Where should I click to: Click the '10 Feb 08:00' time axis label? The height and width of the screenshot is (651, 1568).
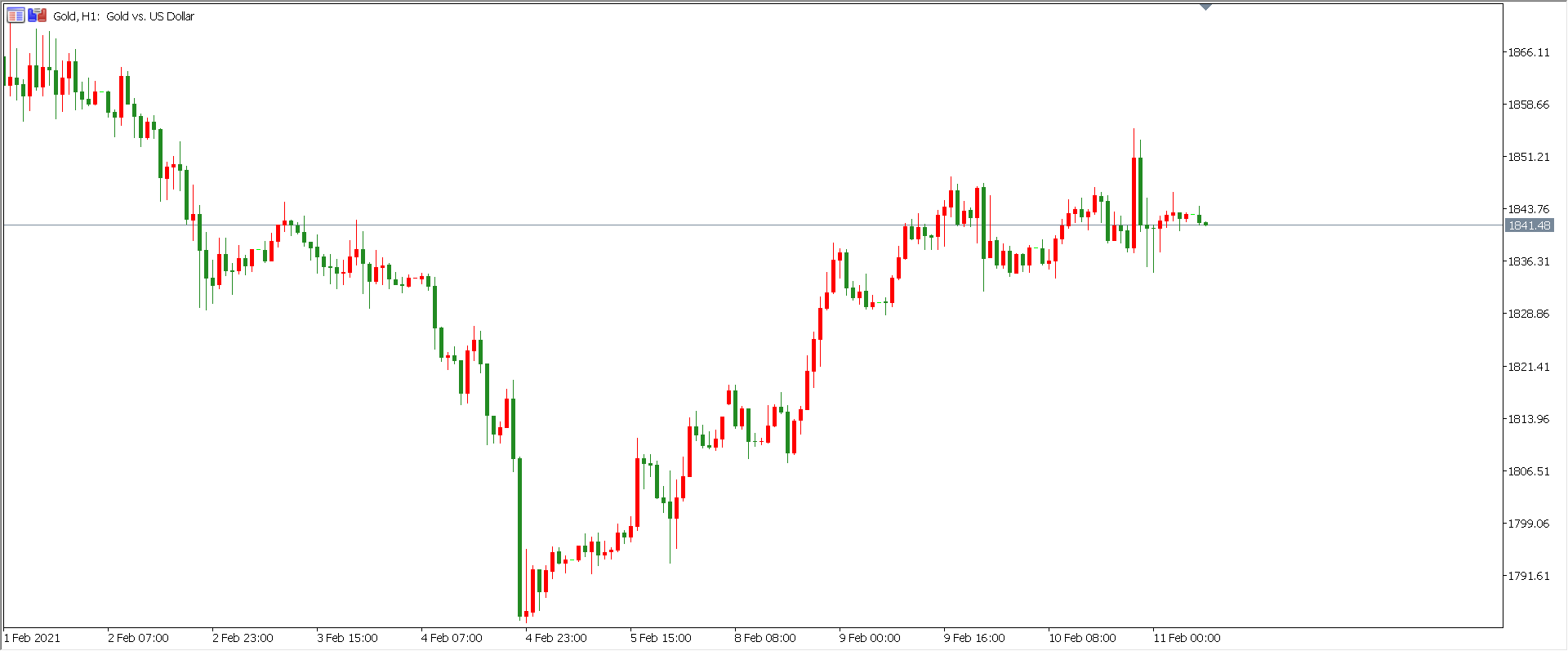click(x=1083, y=638)
